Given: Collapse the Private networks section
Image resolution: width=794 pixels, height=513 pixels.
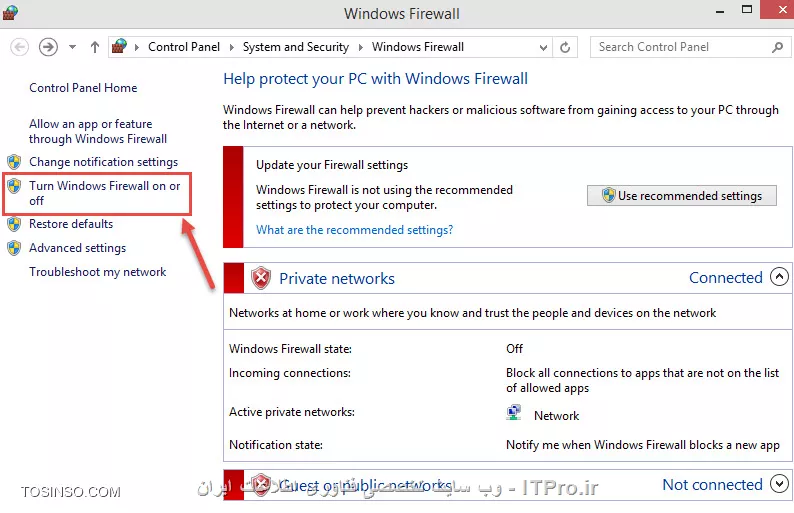Looking at the screenshot, I should pos(779,277).
